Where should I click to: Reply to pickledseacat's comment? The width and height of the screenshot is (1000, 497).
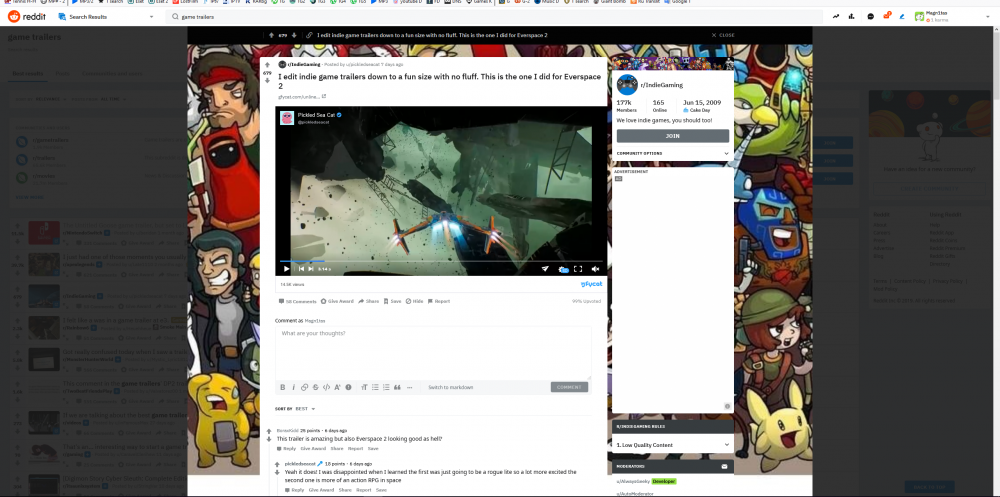[295, 490]
